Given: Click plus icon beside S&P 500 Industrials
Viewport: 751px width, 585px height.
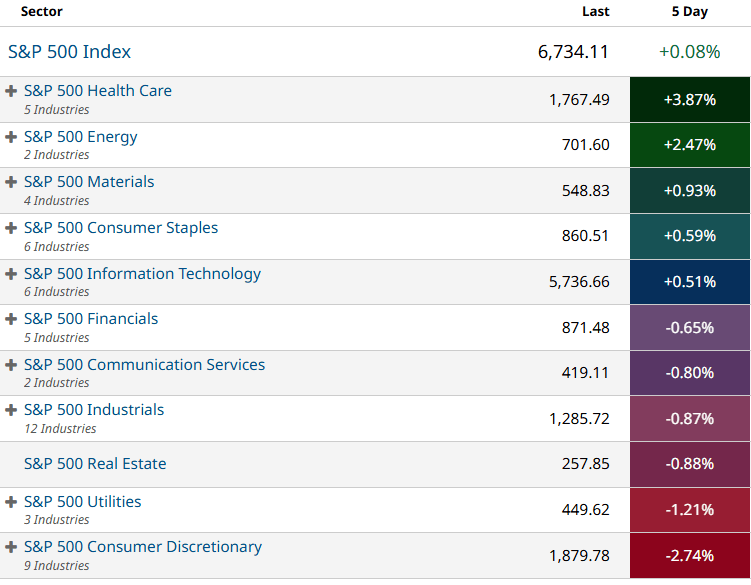Looking at the screenshot, I should (x=11, y=410).
